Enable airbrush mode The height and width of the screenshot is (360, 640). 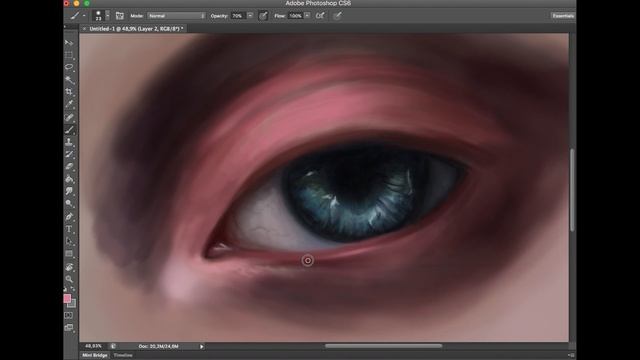pyautogui.click(x=320, y=16)
